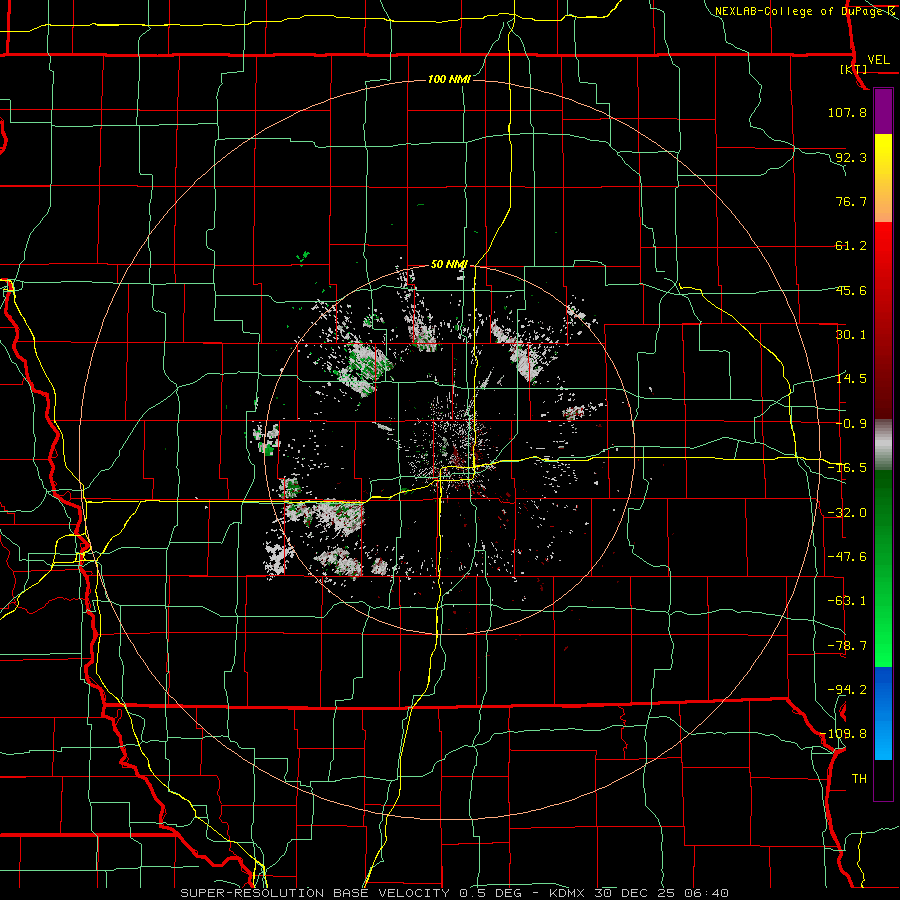Click the -78.7 scale value

(x=847, y=646)
